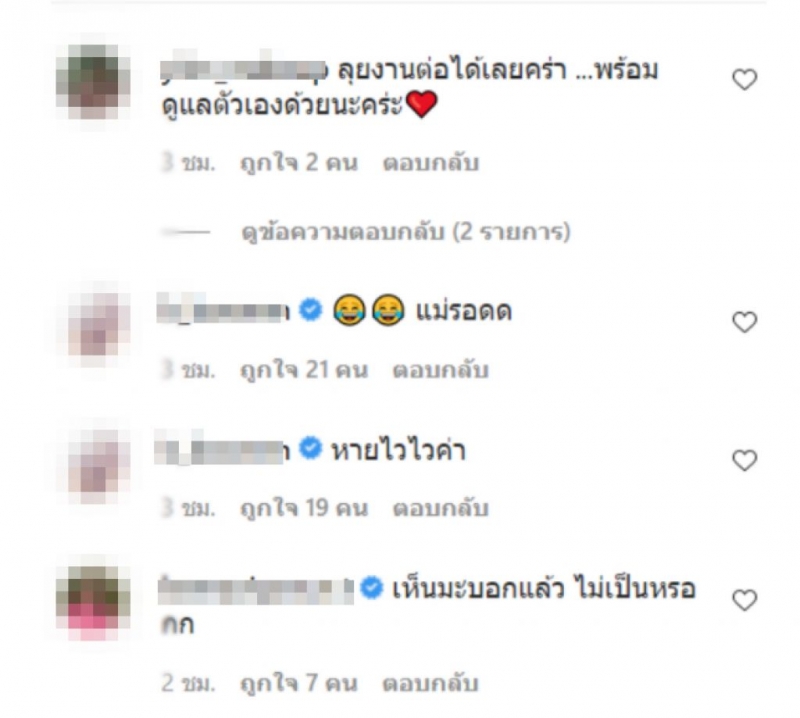Open first commenter's profile picture

tap(93, 81)
